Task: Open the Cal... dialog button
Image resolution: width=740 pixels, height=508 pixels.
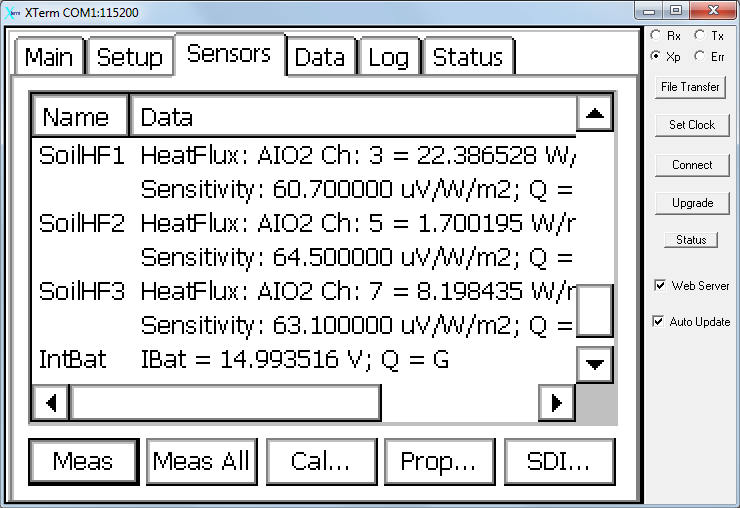Action: (x=321, y=461)
